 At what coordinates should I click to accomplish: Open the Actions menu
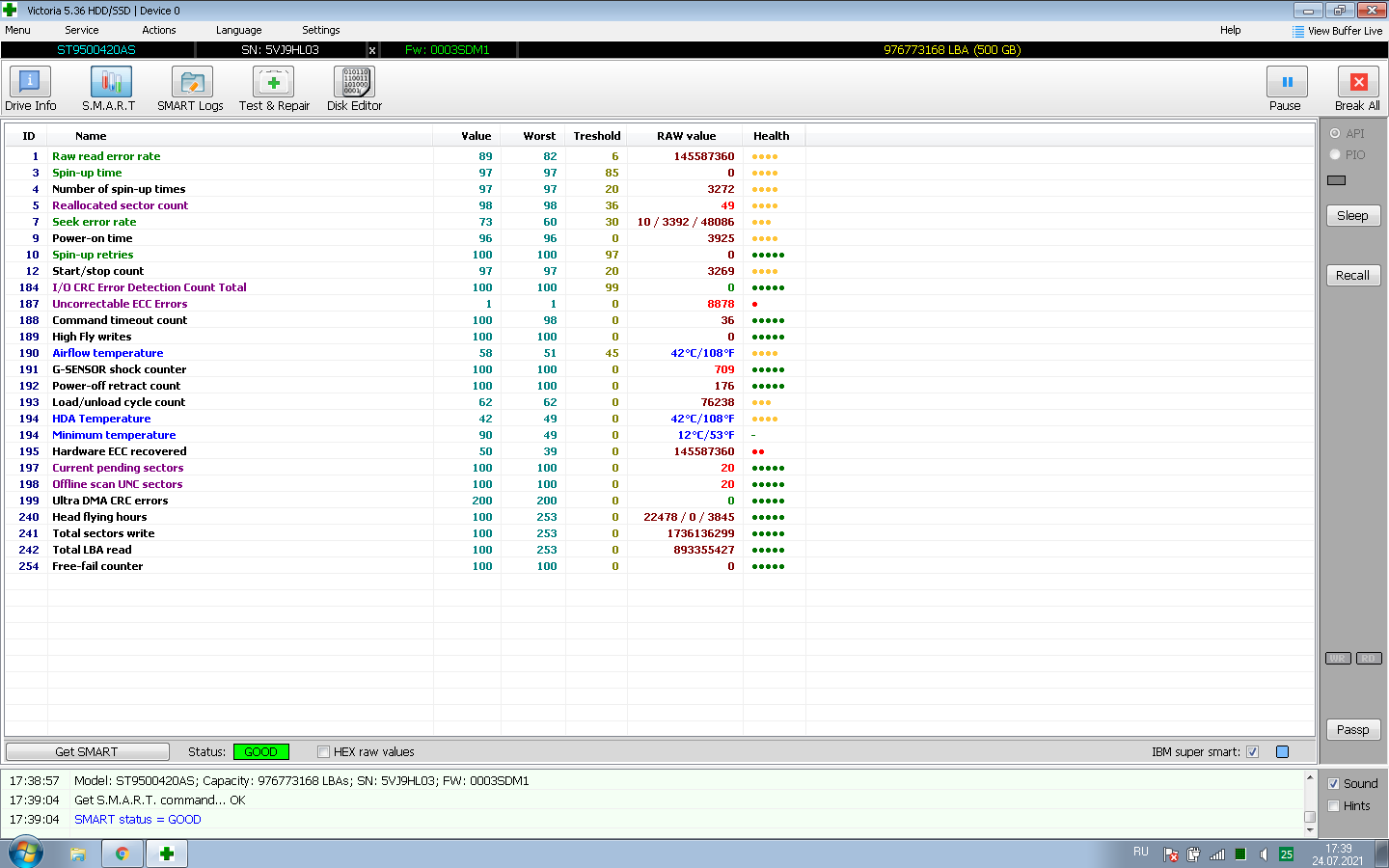(159, 31)
